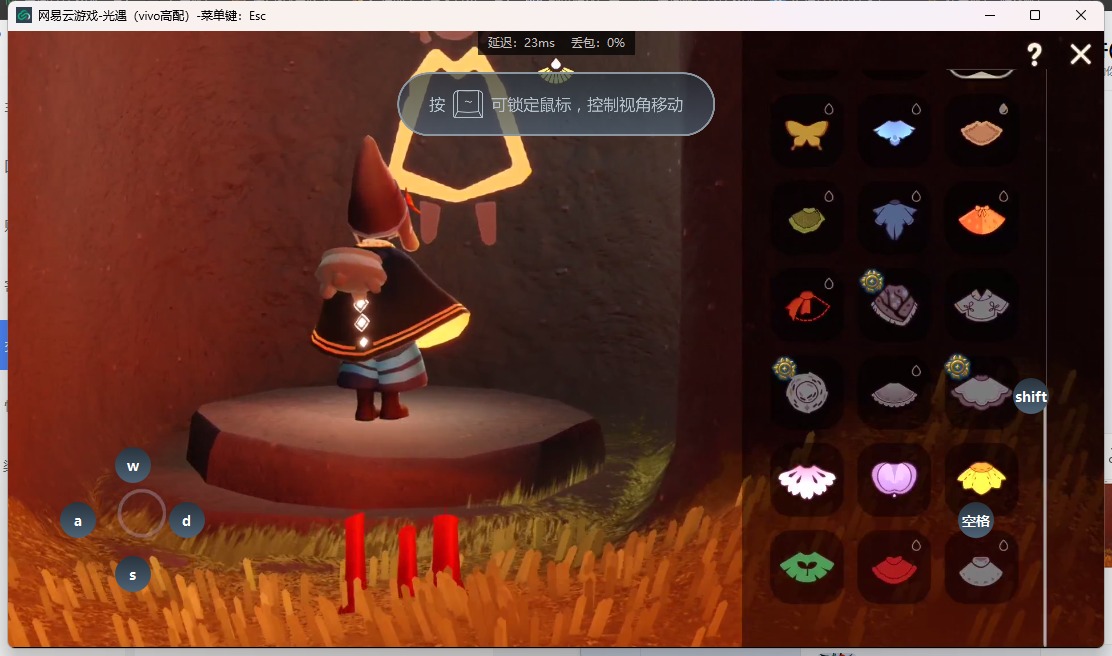Click the NetEase cloud gaming app icon
Viewport: 1112px width, 656px height.
coord(24,15)
